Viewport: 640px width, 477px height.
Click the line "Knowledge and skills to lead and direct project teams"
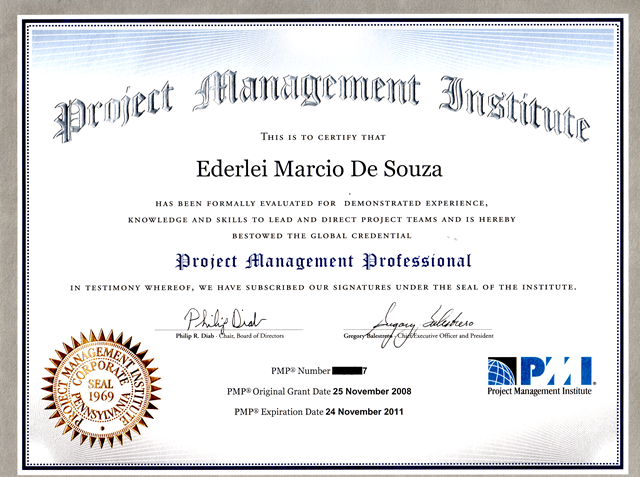pos(322,220)
